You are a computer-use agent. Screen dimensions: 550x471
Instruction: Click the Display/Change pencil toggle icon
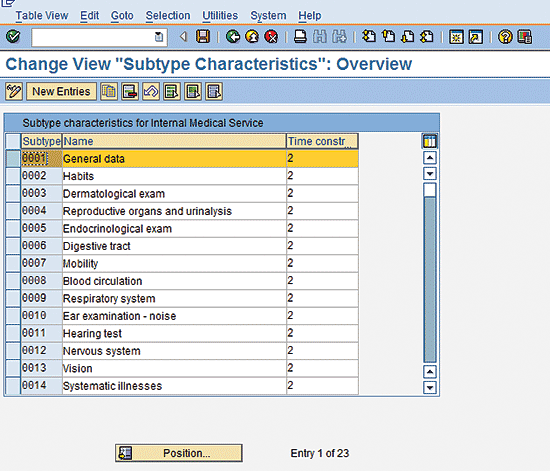click(x=14, y=92)
